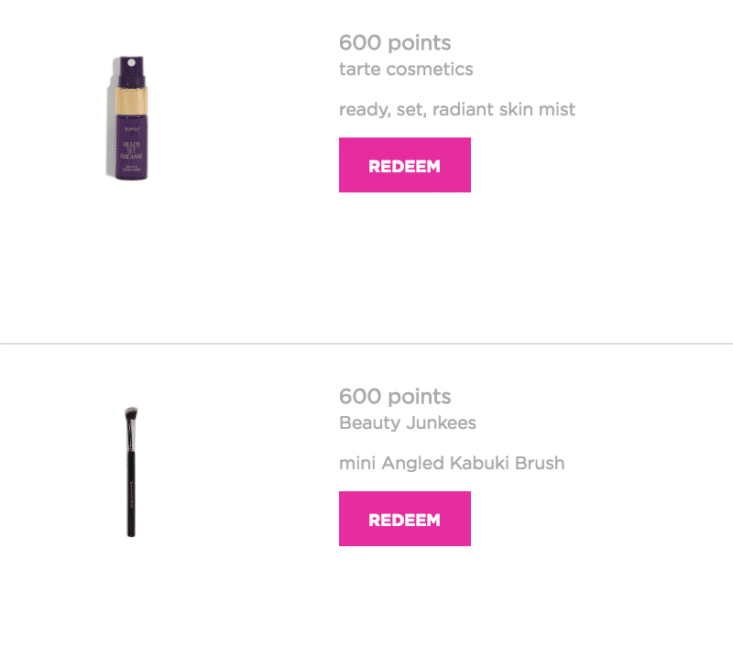
Task: Select the ready, set, radiant skin mist title
Action: coord(457,109)
